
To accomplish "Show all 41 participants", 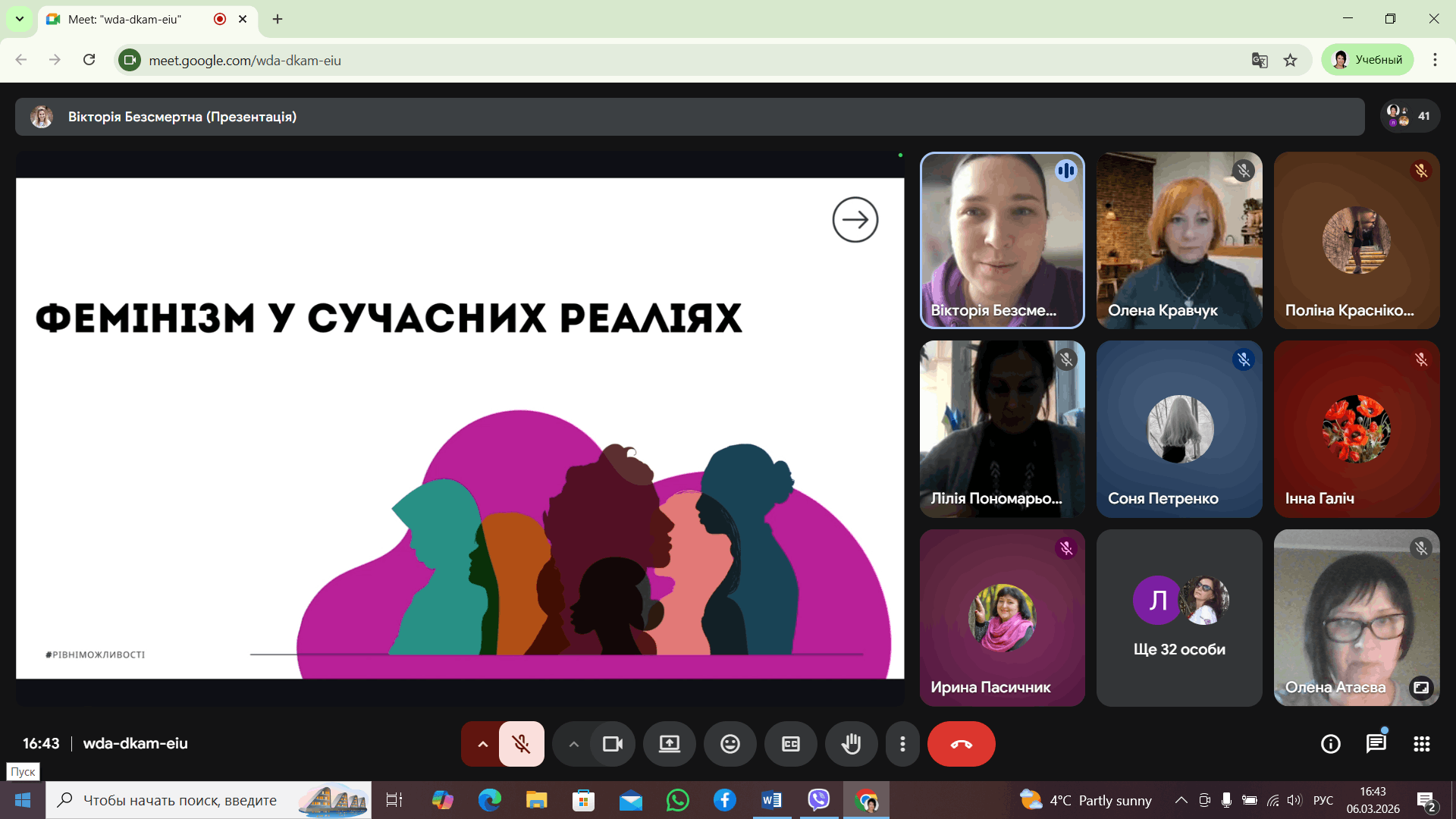I will pyautogui.click(x=1410, y=116).
